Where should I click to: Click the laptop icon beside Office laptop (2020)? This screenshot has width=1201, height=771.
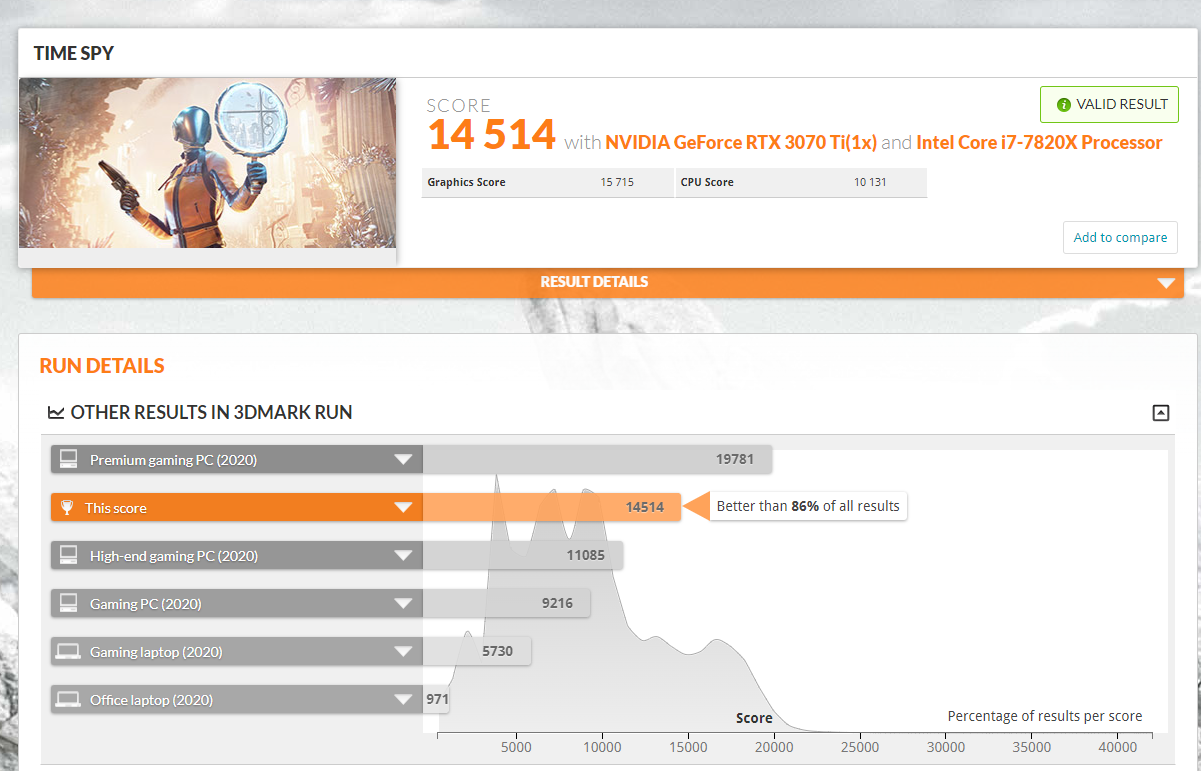click(68, 700)
